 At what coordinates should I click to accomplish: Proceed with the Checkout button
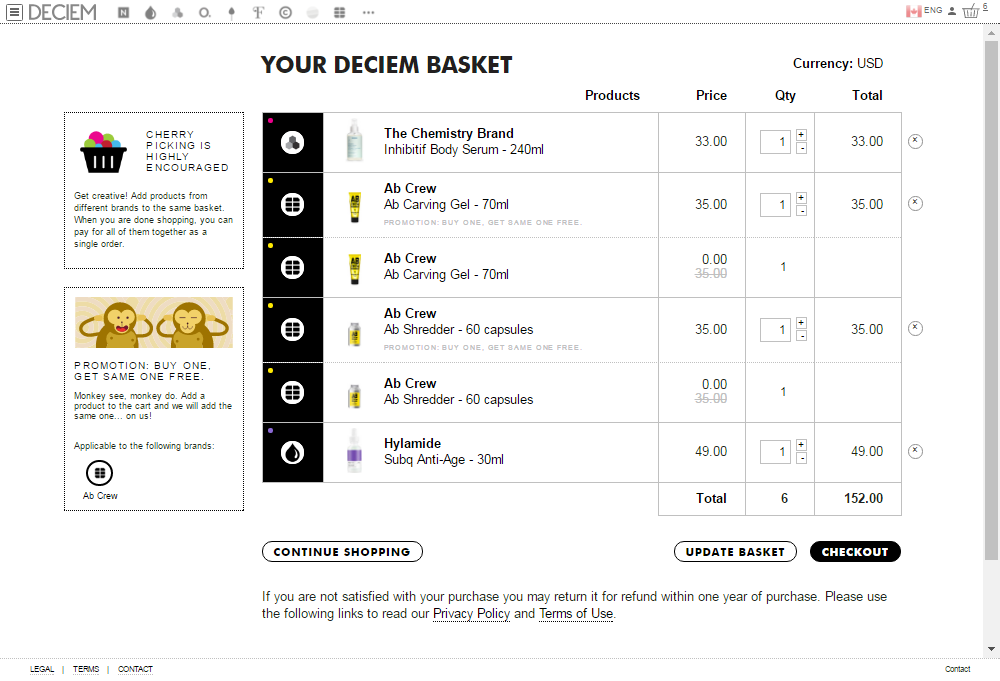pos(855,552)
